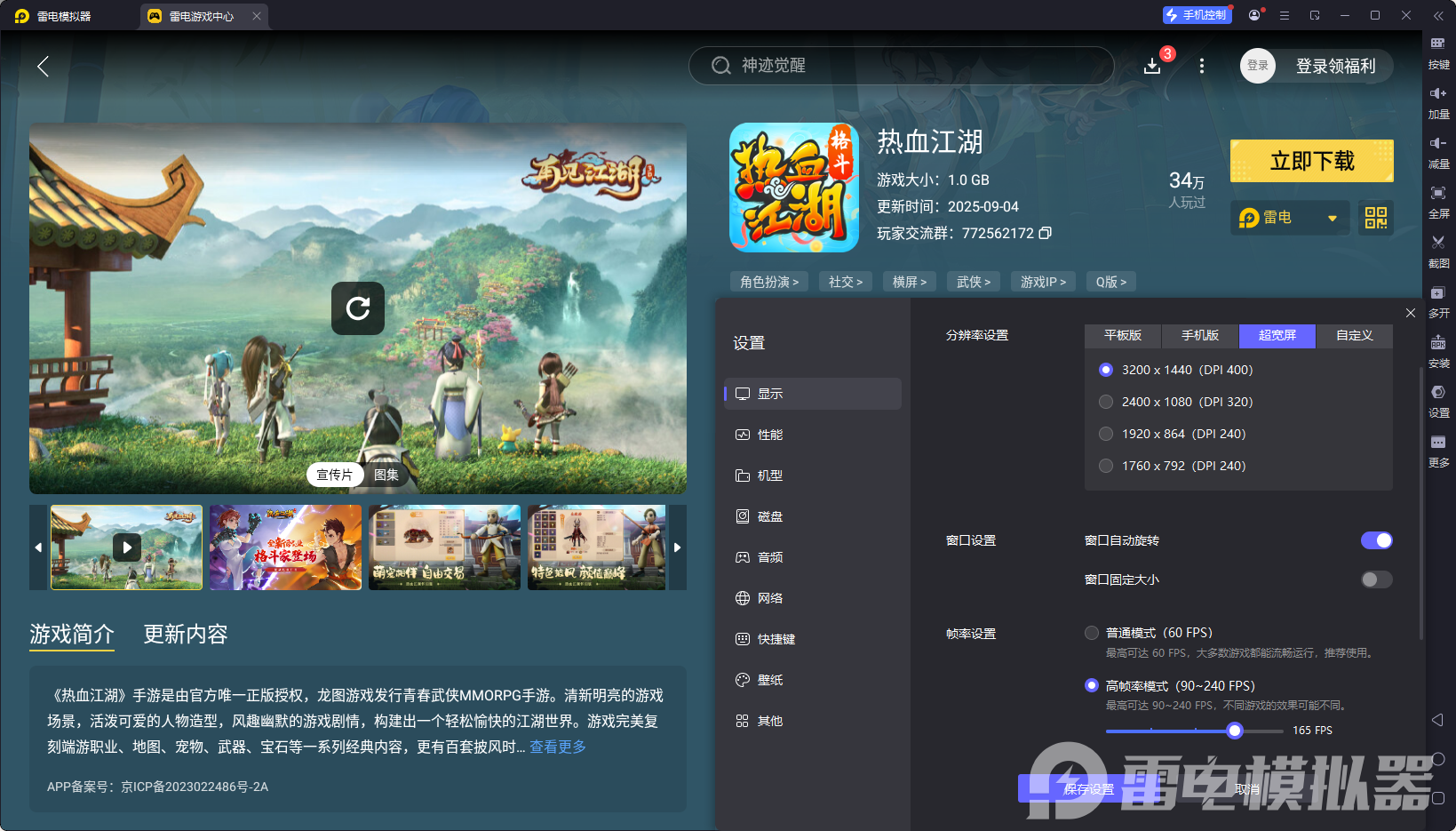Switch to 手机版 resolution tab
Image resolution: width=1456 pixels, height=831 pixels.
click(x=1200, y=335)
